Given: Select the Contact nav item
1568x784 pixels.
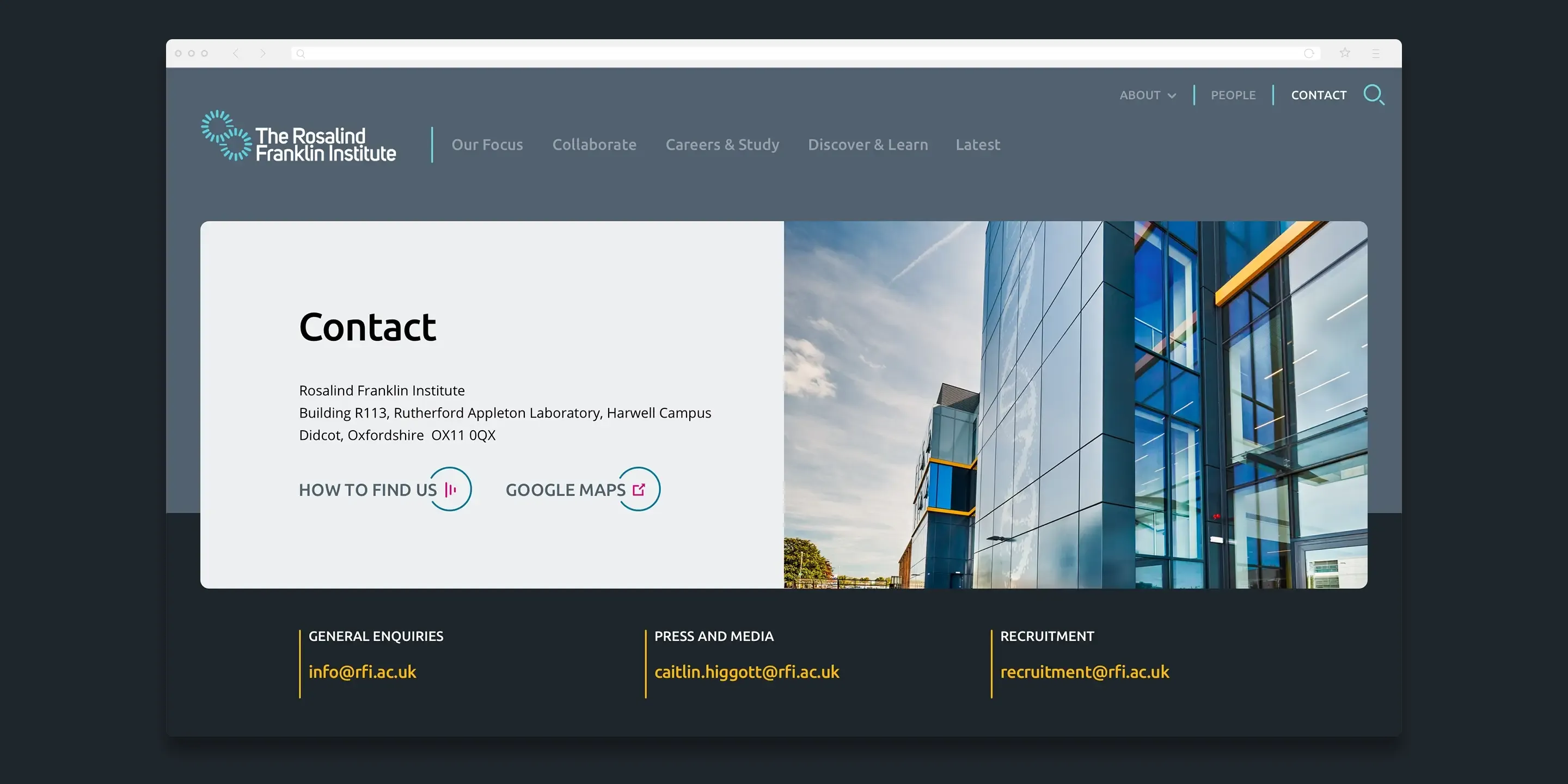Looking at the screenshot, I should tap(1319, 96).
